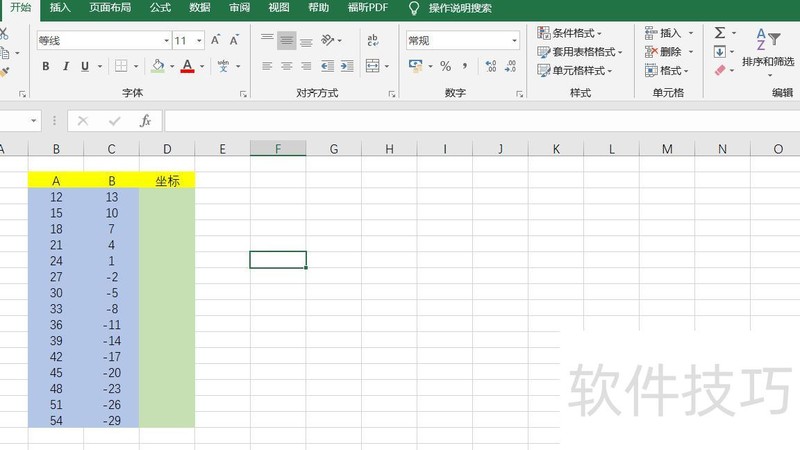This screenshot has width=800, height=450.
Task: Select column F header
Action: [x=278, y=148]
